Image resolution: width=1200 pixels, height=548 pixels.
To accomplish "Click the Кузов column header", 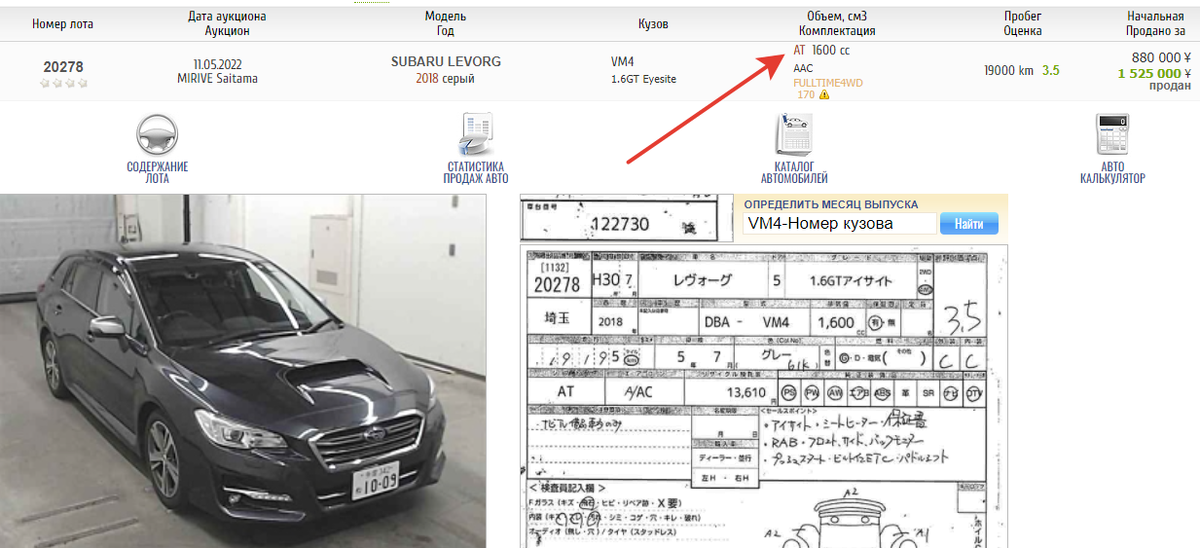I will pyautogui.click(x=653, y=23).
